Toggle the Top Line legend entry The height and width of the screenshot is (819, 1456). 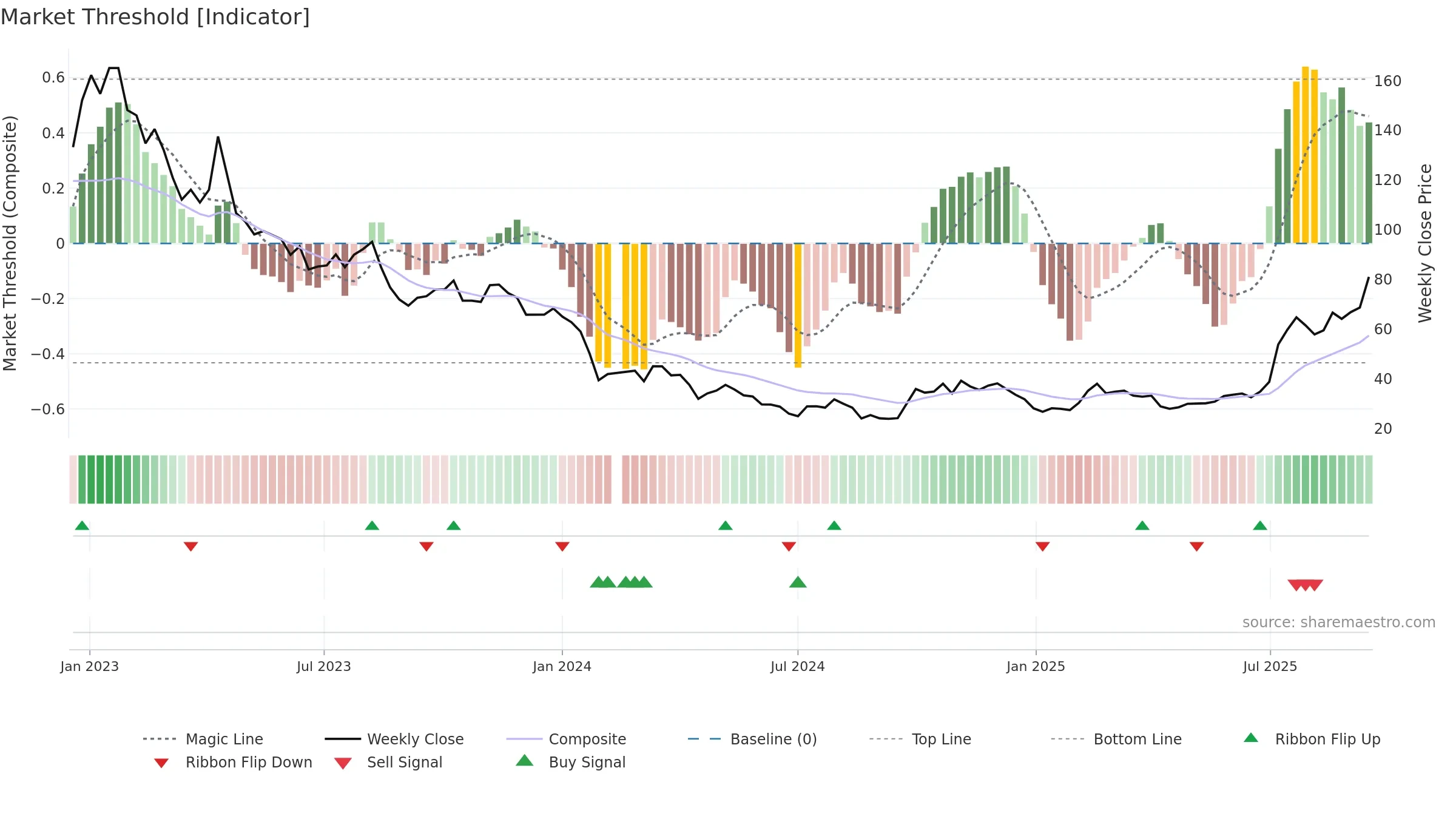[x=920, y=739]
